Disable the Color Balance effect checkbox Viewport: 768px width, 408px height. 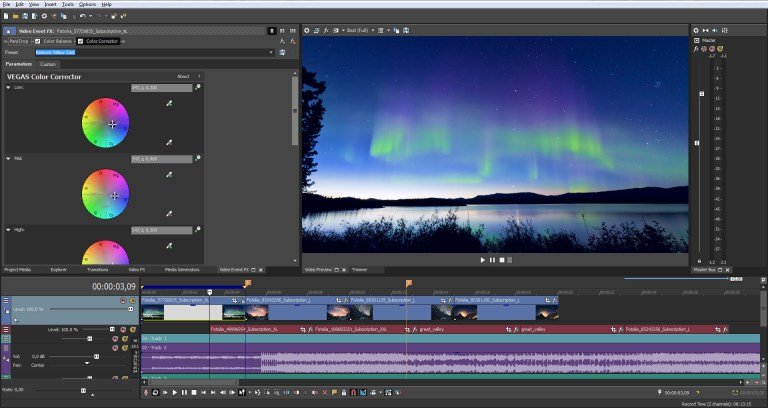tap(38, 41)
